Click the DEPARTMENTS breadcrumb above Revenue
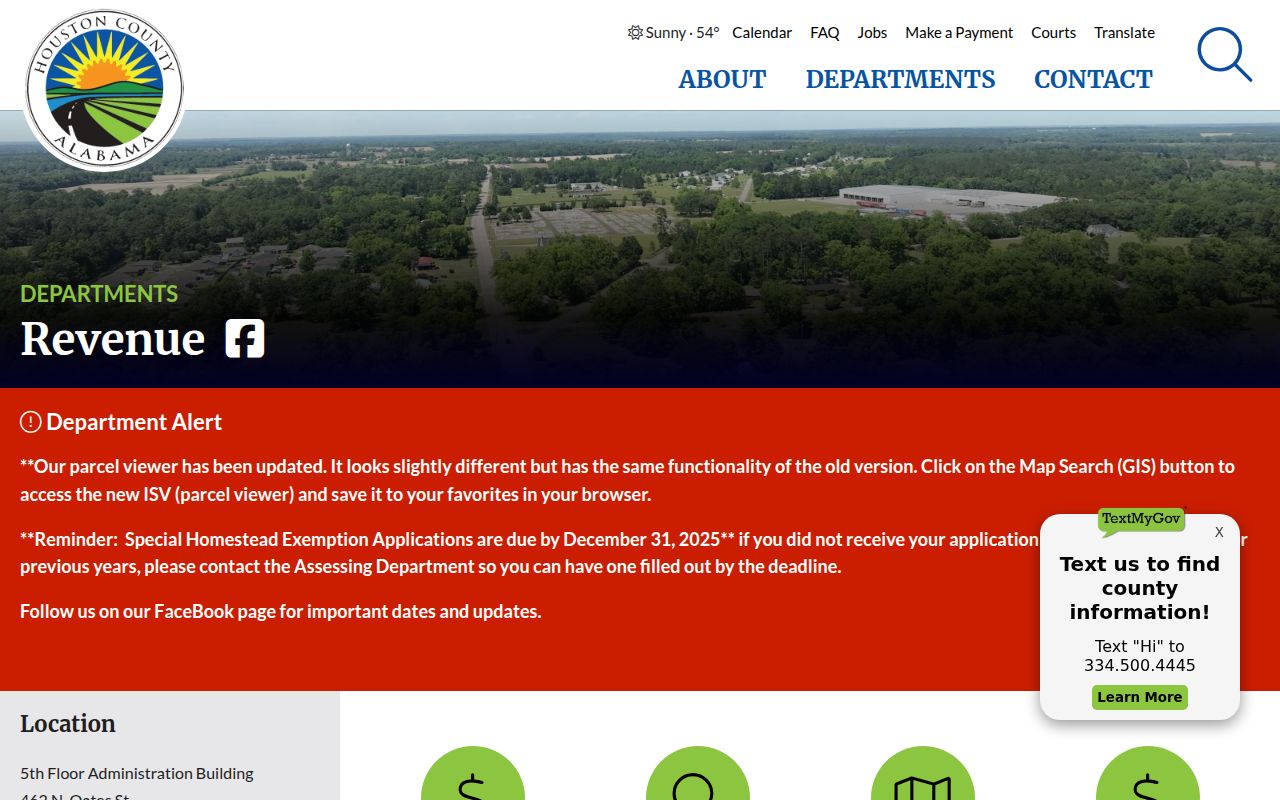 99,293
